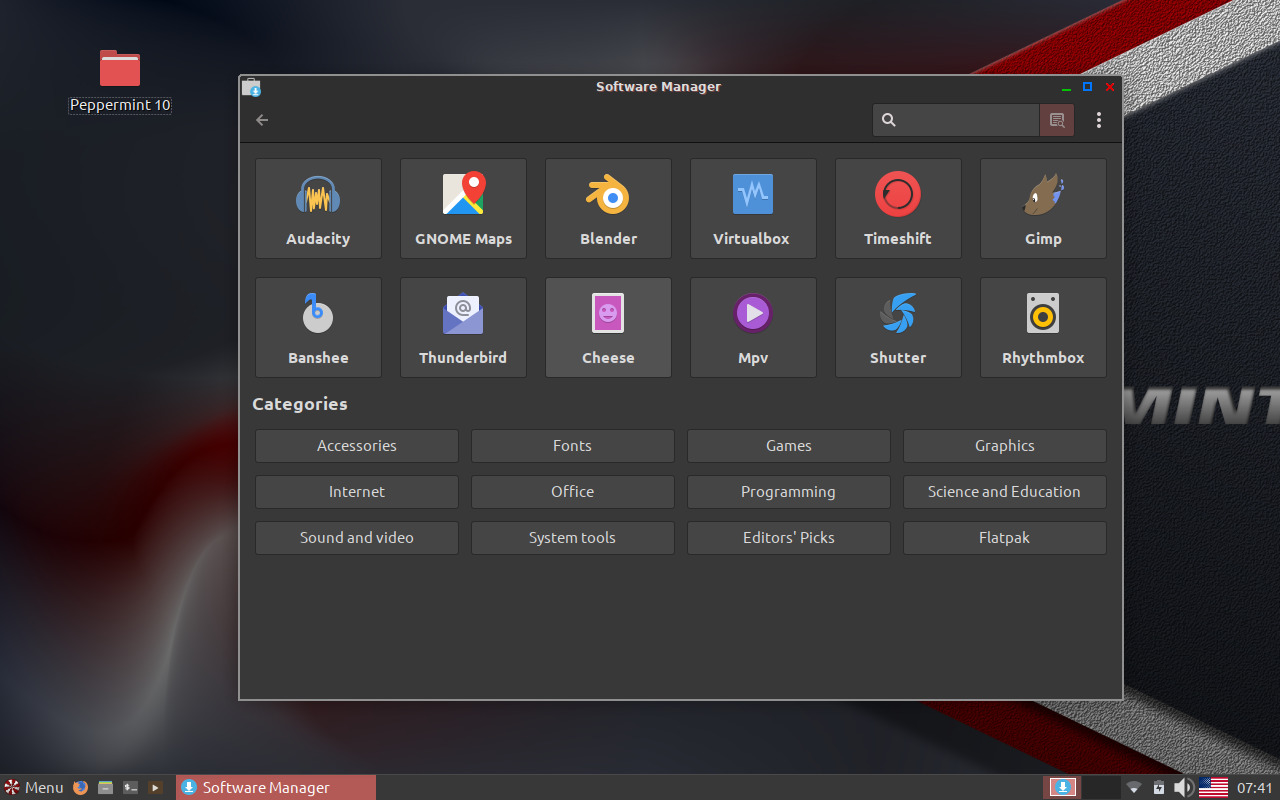This screenshot has height=800, width=1280.
Task: Select the Shutter screenshot tool tile
Action: click(898, 327)
